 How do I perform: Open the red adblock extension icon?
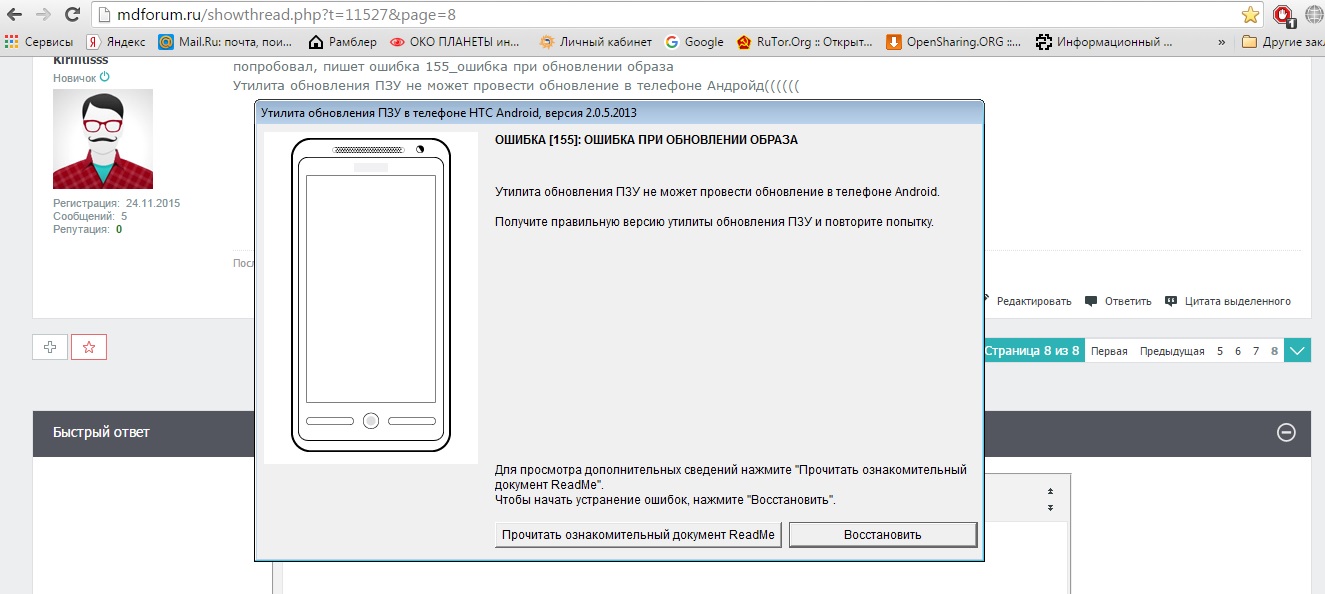(1283, 15)
